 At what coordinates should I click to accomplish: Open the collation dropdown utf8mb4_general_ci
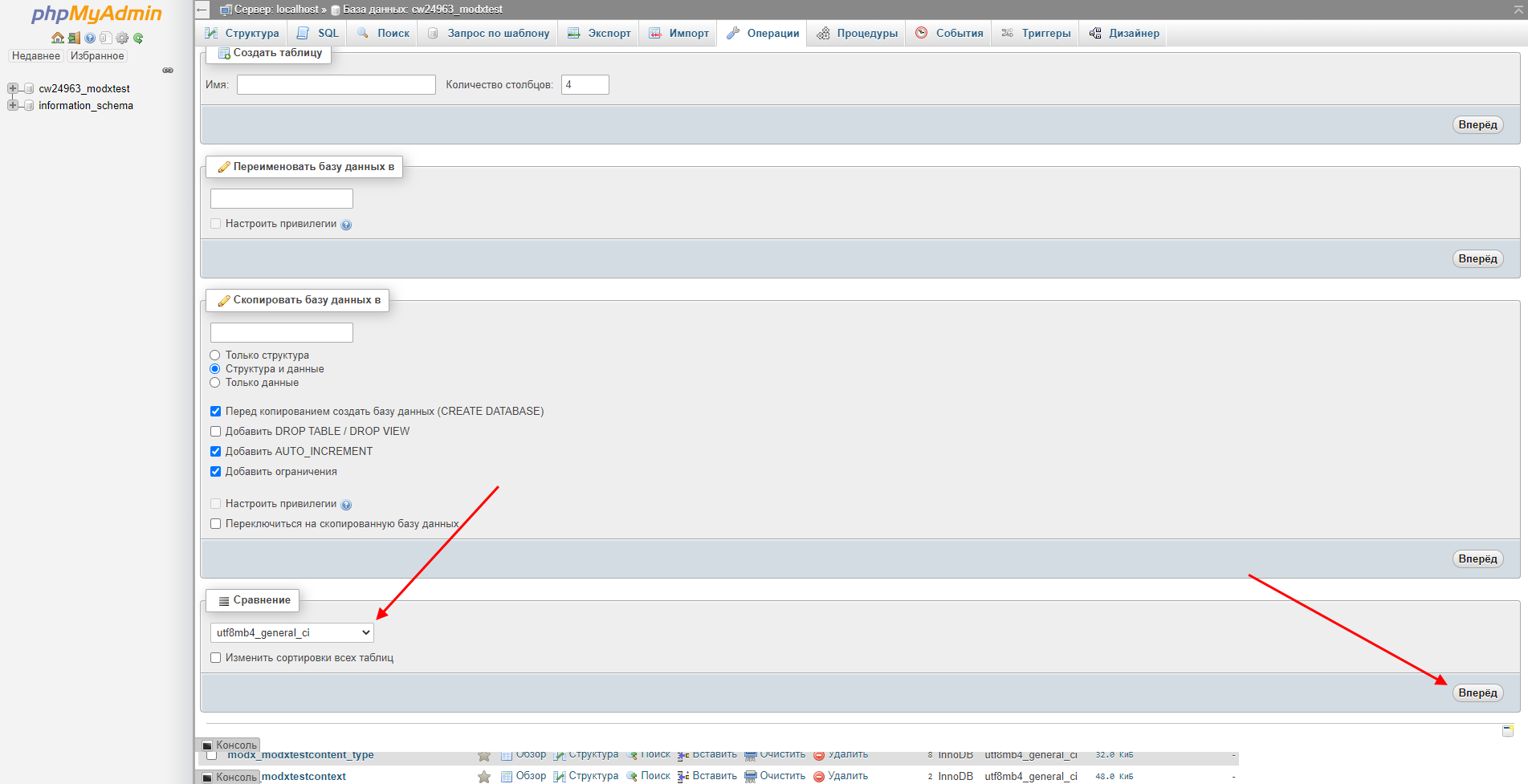point(291,632)
